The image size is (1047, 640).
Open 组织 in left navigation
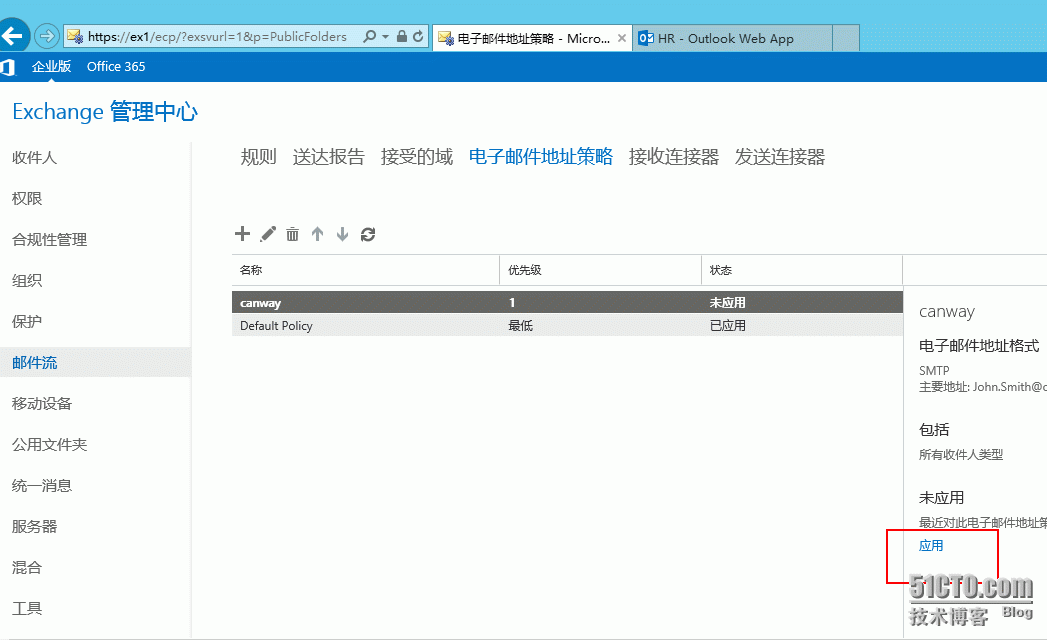coord(27,281)
